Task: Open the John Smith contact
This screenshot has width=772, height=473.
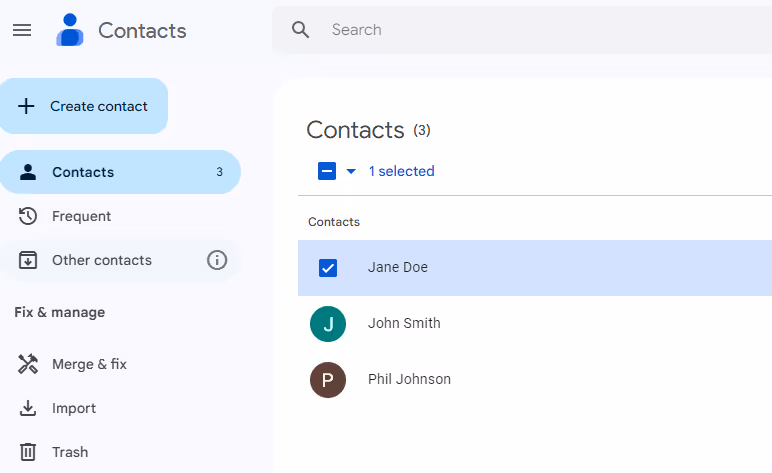Action: tap(535, 323)
